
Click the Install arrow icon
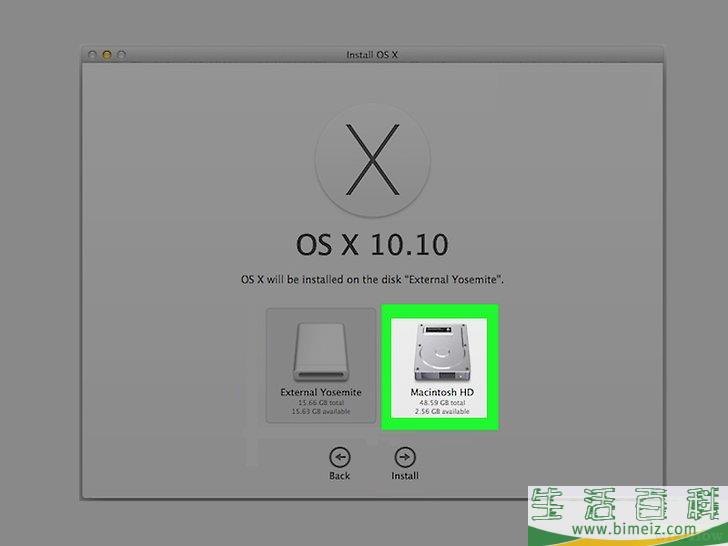pos(404,456)
